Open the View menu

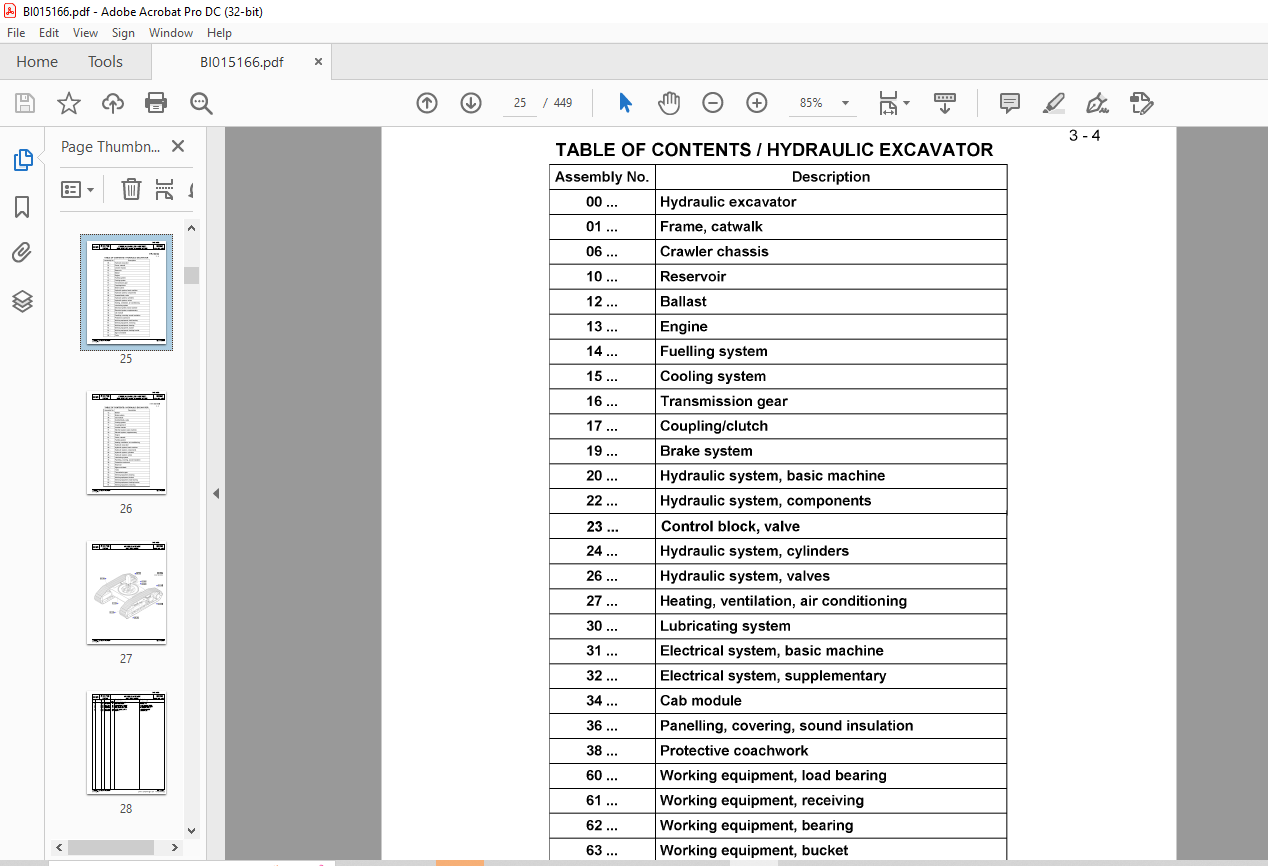pyautogui.click(x=86, y=33)
